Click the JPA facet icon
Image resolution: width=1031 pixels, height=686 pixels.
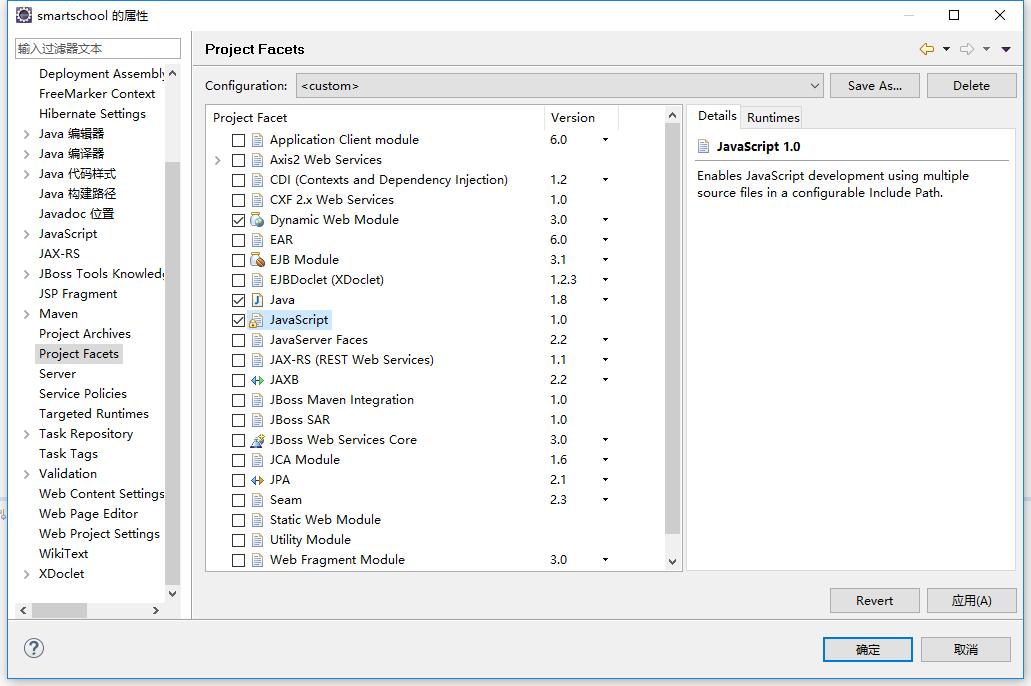(257, 480)
